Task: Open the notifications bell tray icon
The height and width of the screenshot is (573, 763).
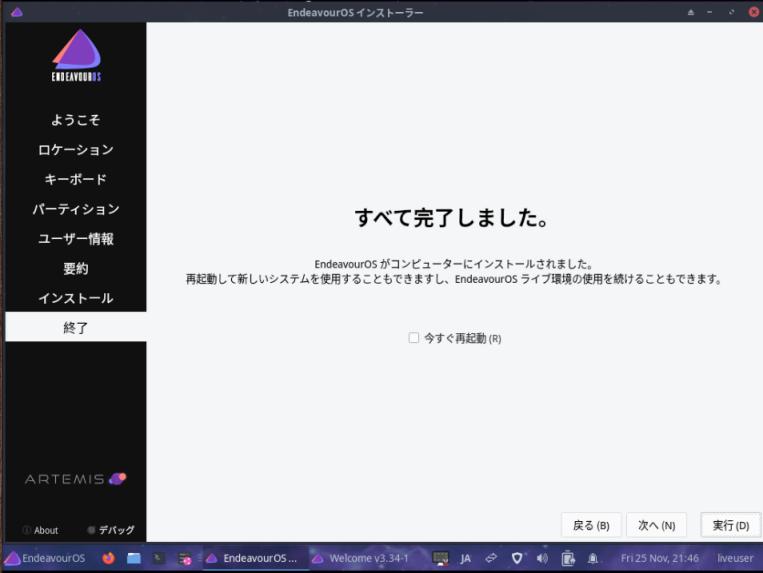Action: click(593, 558)
